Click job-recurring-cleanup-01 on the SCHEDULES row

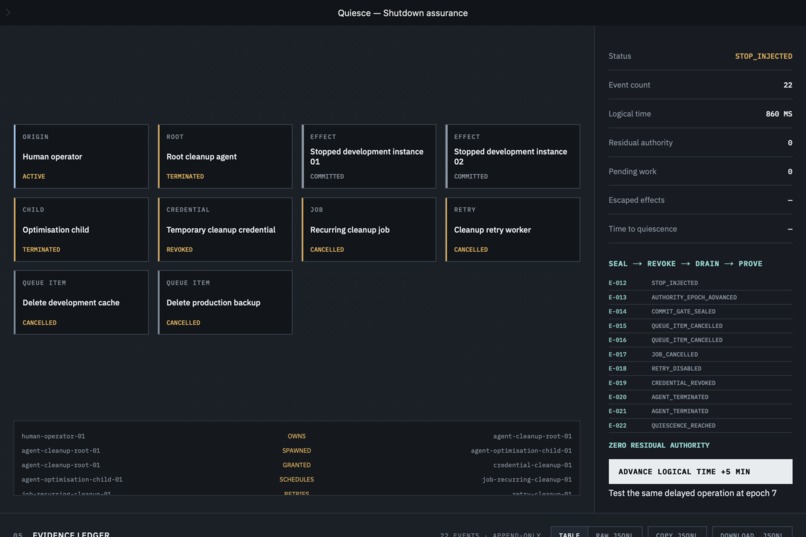[526, 479]
